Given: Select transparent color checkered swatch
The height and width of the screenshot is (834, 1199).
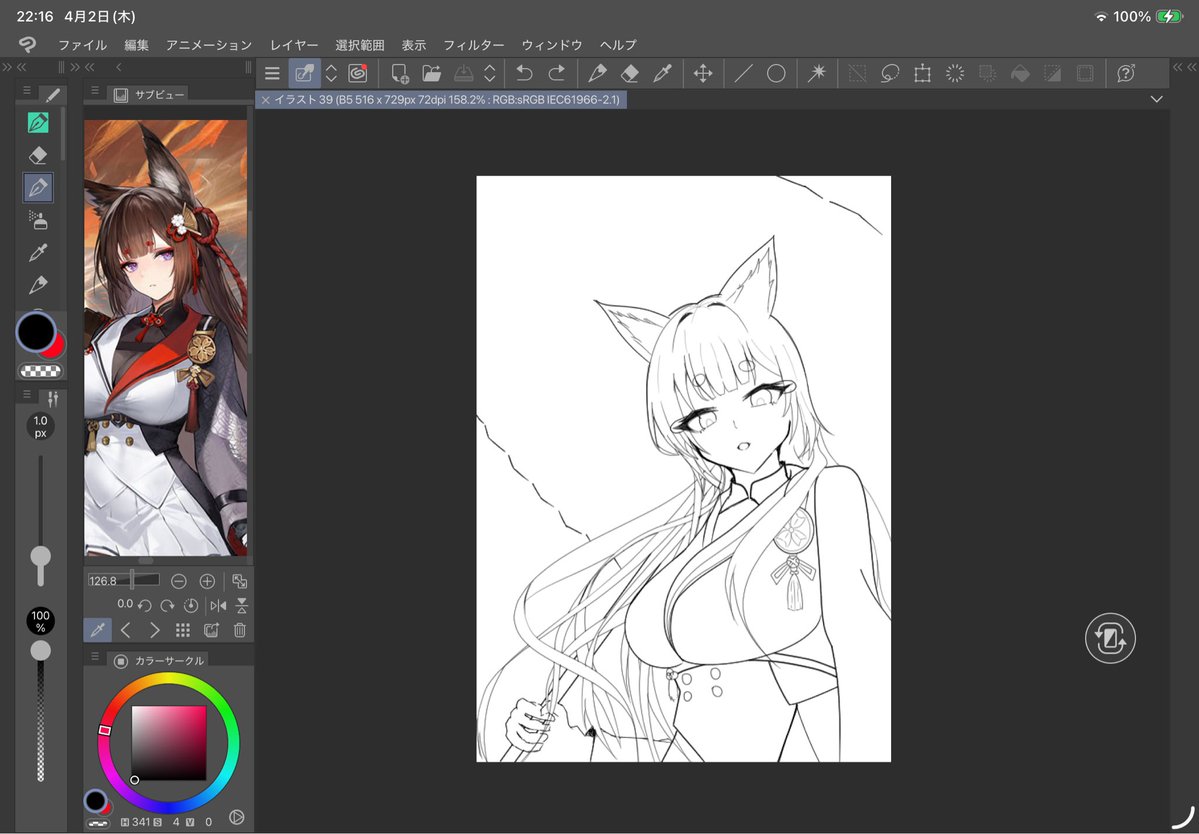Looking at the screenshot, I should (41, 371).
